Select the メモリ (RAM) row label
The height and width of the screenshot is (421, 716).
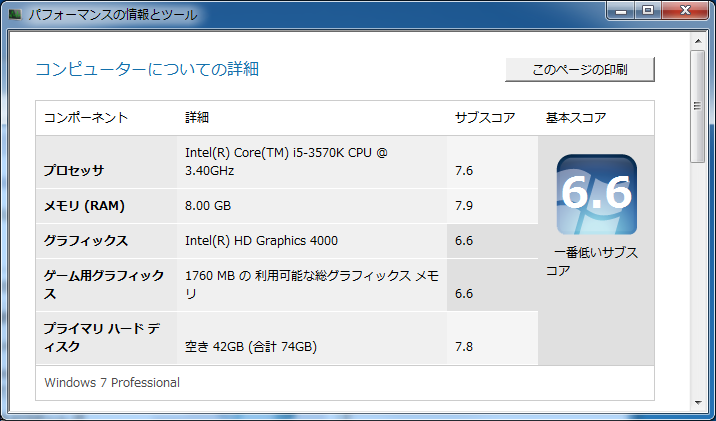pos(84,205)
